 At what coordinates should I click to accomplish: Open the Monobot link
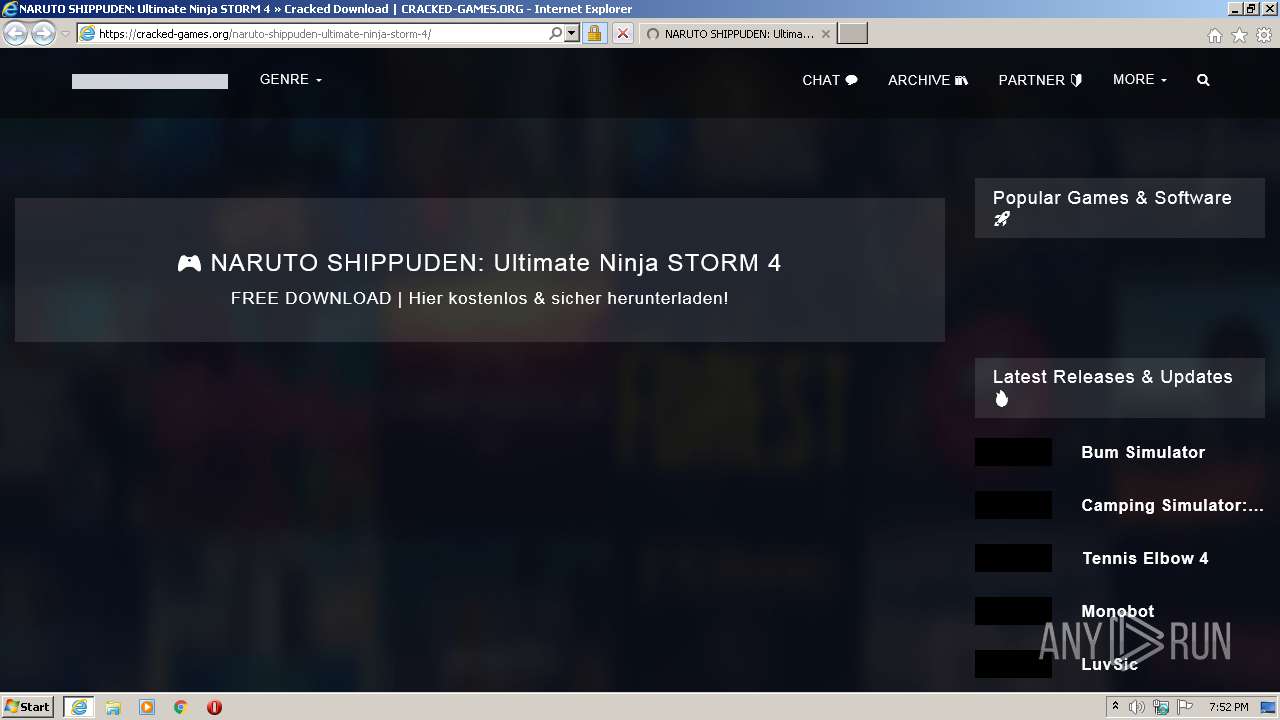pyautogui.click(x=1118, y=611)
